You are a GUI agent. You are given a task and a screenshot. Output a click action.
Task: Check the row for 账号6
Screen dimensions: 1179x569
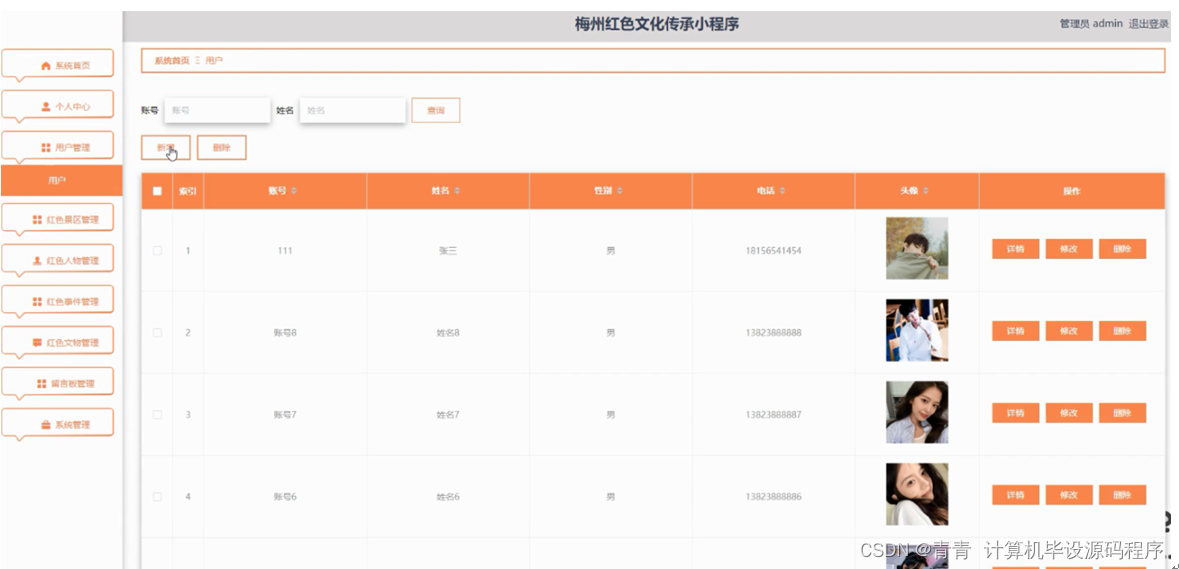[x=157, y=496]
